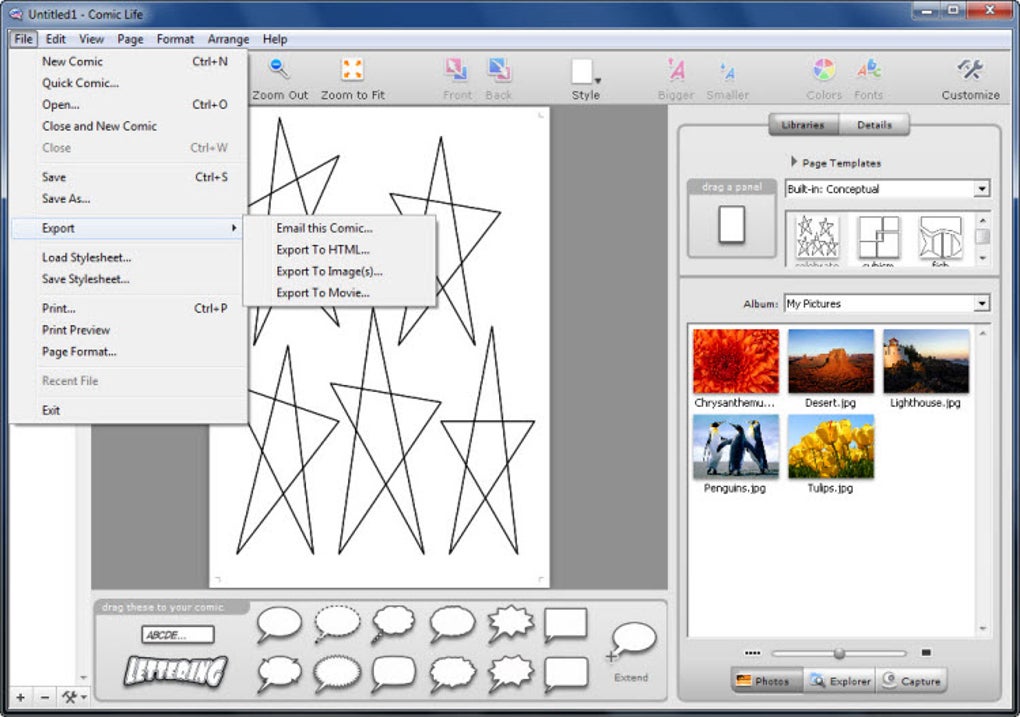The image size is (1020, 717).
Task: Select the Penguins.jpg thumbnail
Action: [735, 454]
